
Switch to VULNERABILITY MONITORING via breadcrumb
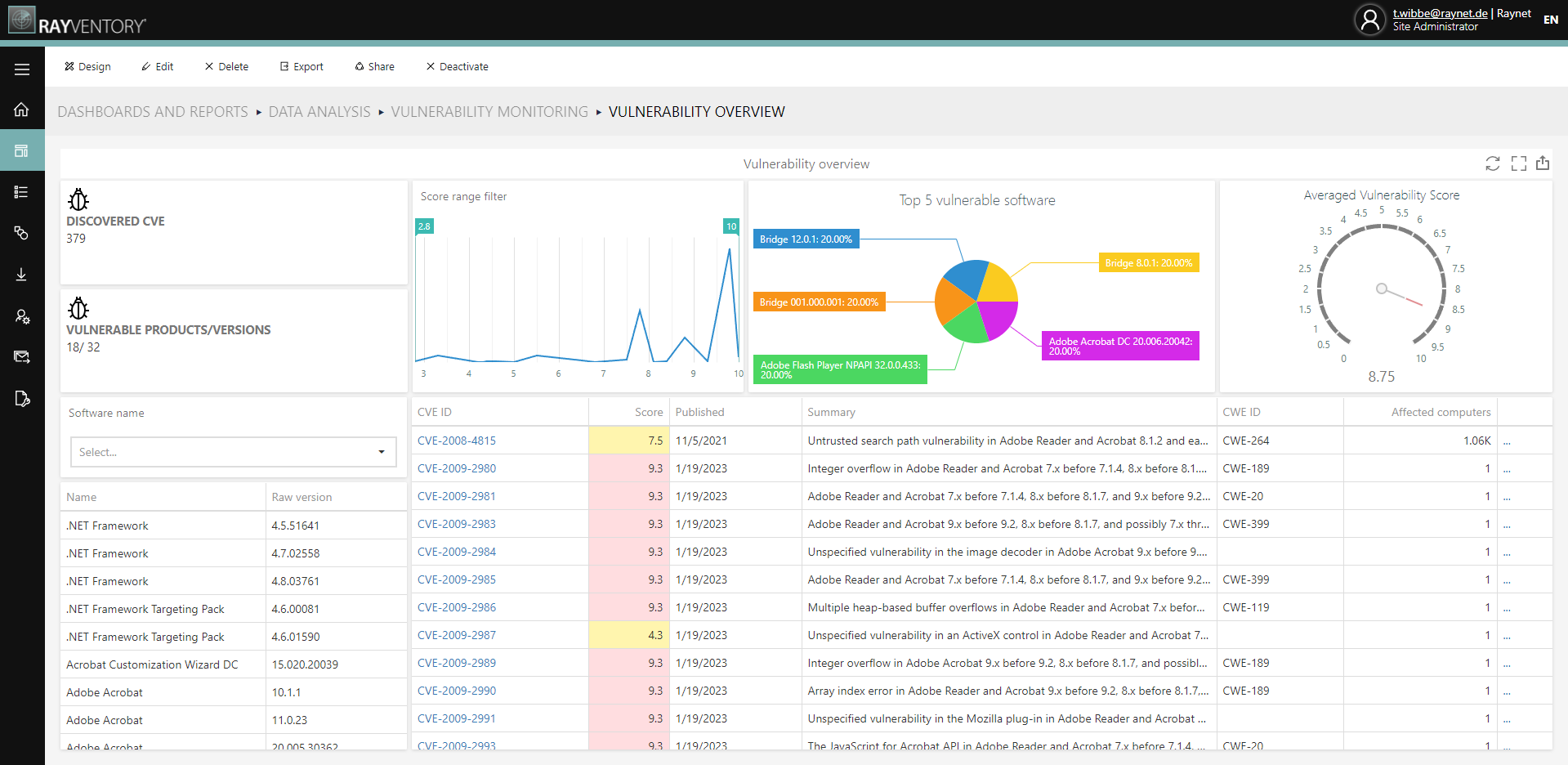pyautogui.click(x=489, y=111)
